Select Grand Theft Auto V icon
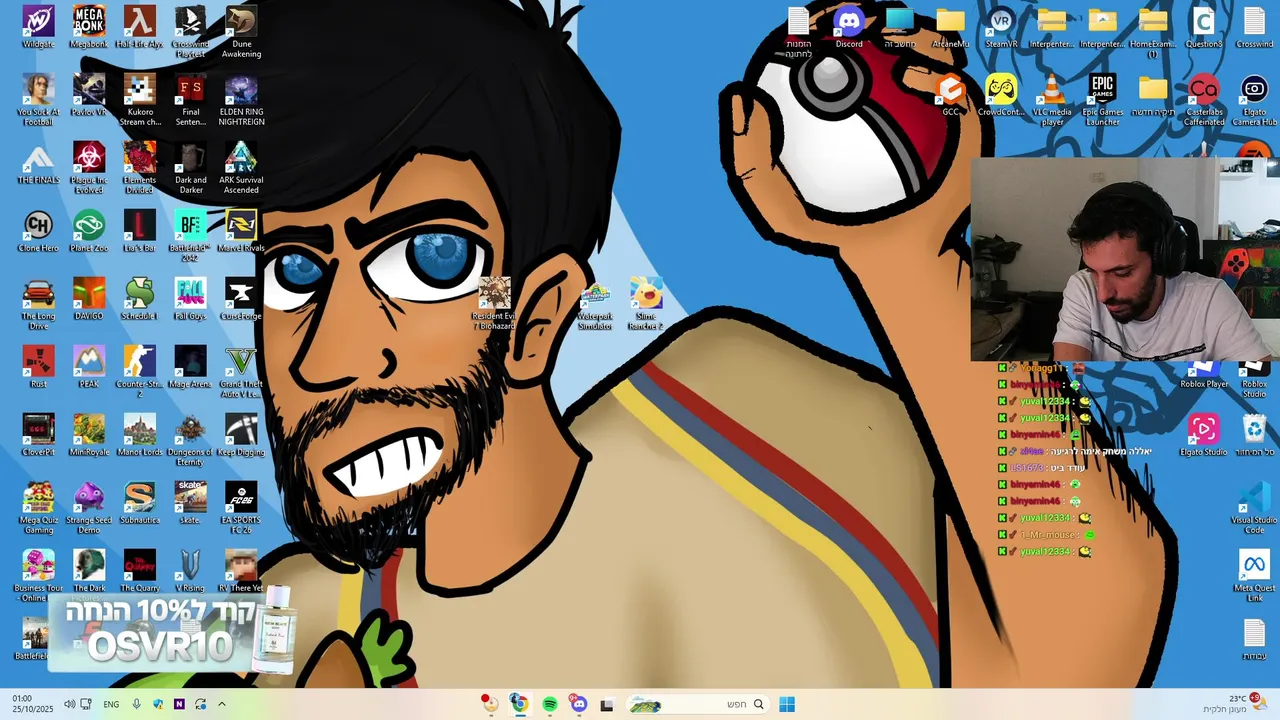The height and width of the screenshot is (720, 1280). click(241, 372)
